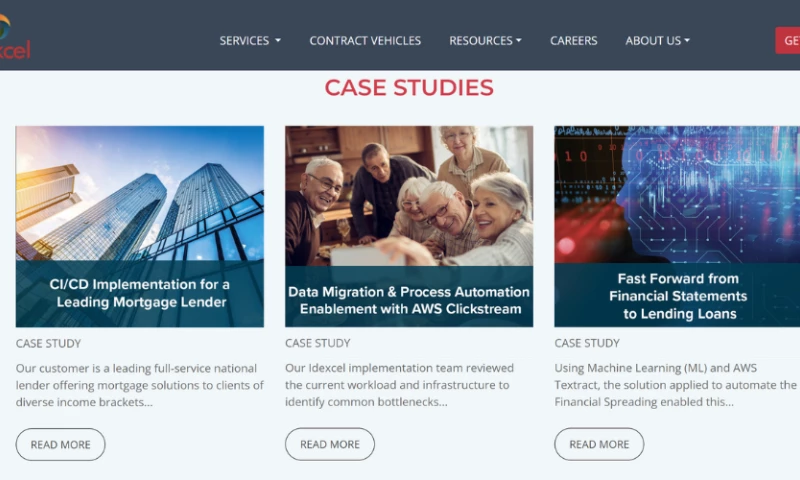Screen dimensions: 800x480
Task: Expand the Services dropdown arrow
Action: 278,40
